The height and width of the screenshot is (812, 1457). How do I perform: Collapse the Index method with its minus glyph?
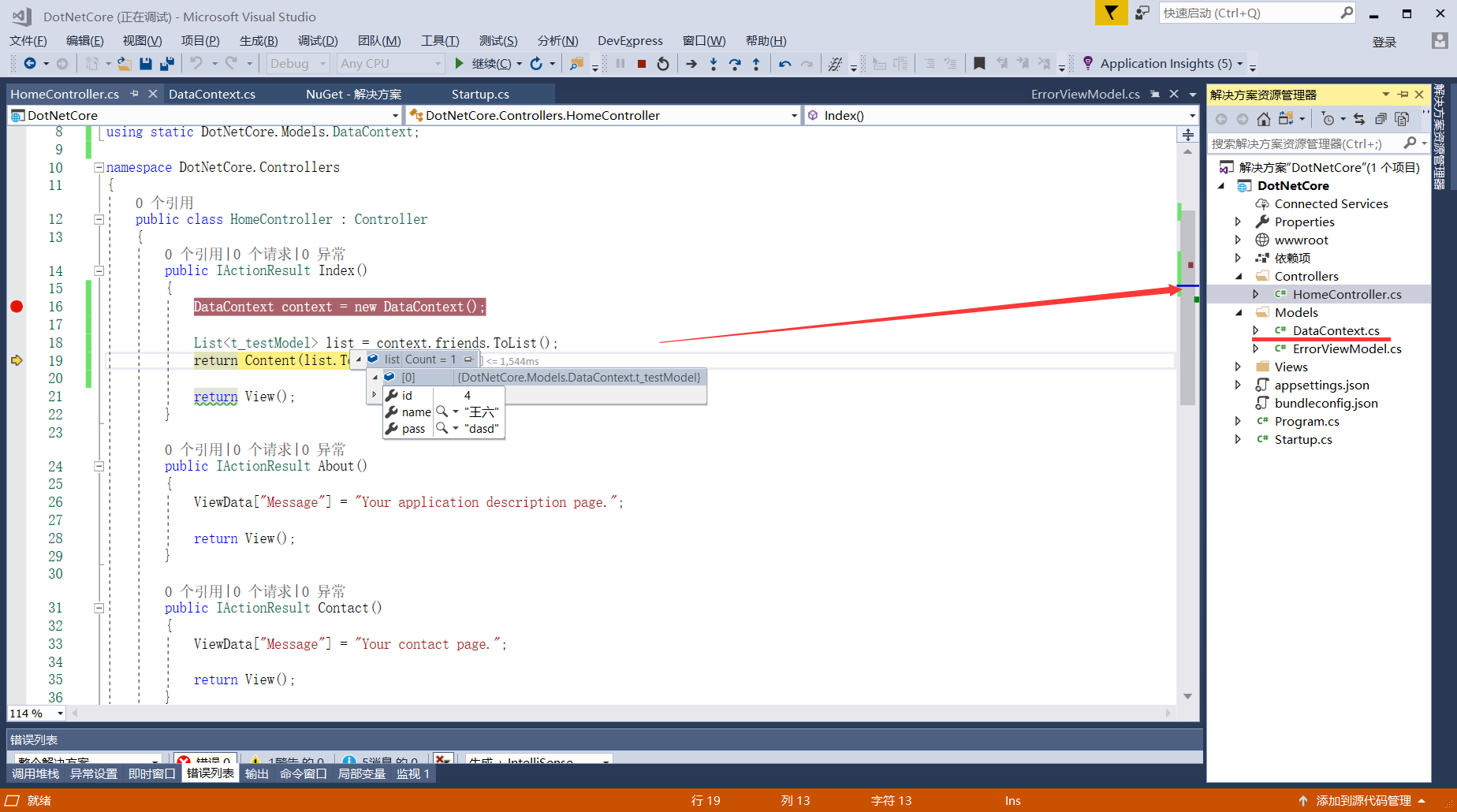(99, 270)
